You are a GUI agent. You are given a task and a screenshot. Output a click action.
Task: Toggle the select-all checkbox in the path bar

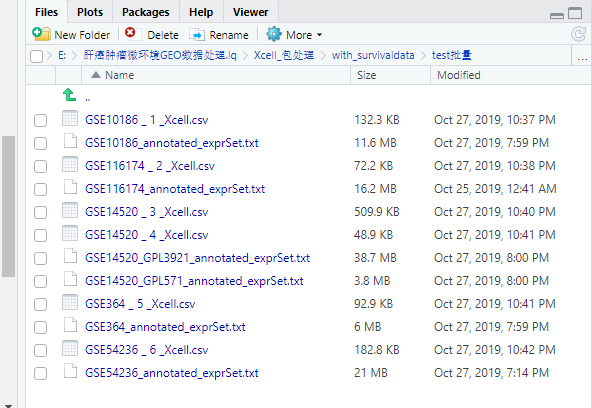coord(36,56)
